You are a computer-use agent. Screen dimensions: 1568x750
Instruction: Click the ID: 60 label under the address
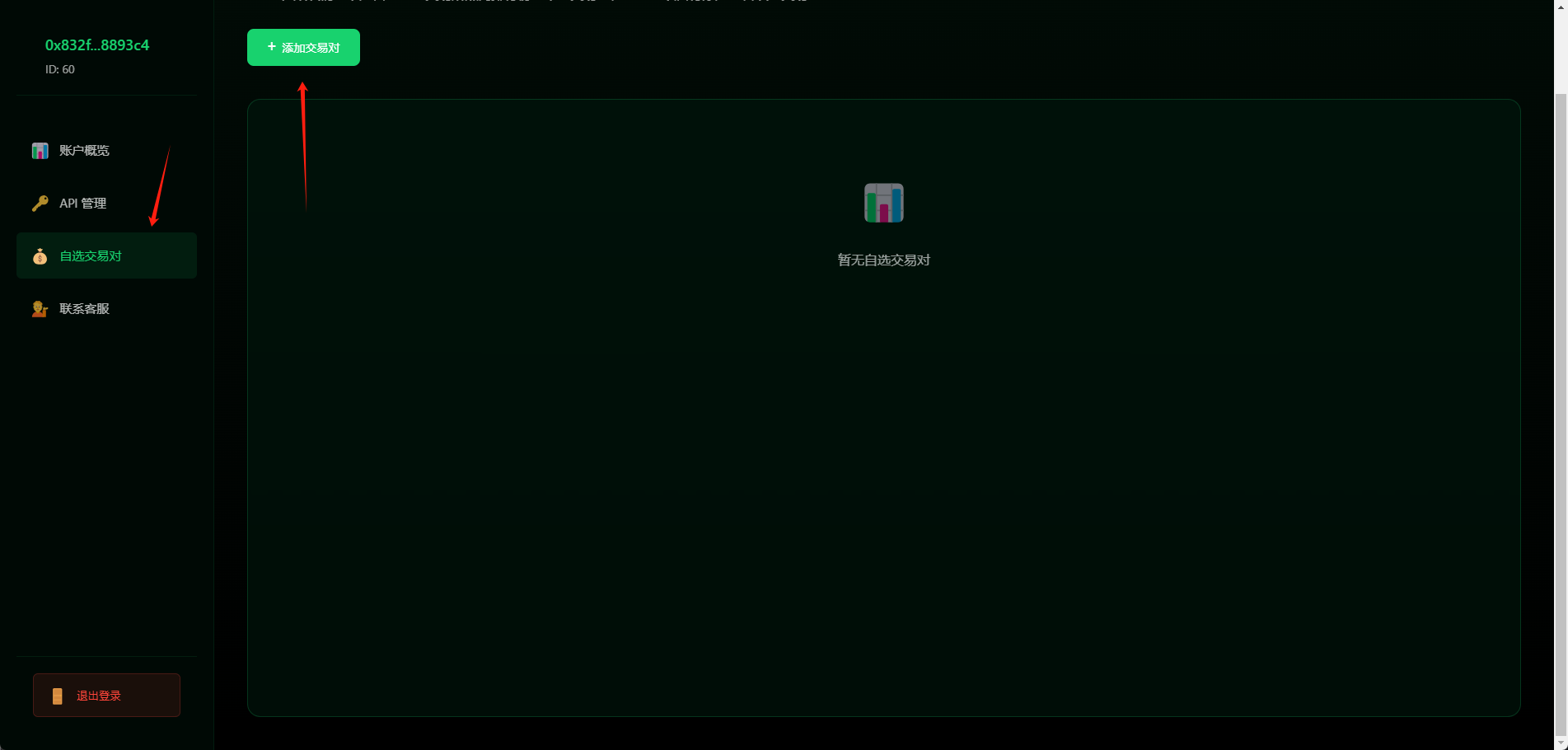(x=60, y=70)
